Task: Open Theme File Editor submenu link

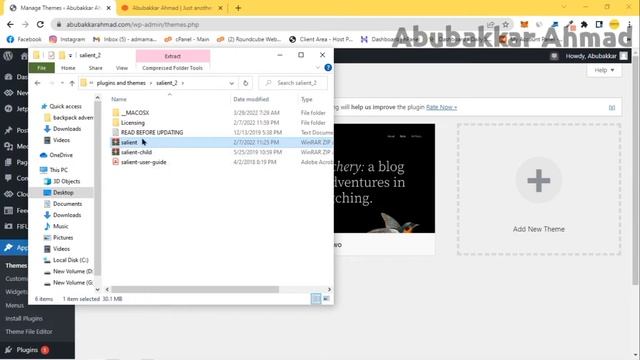Action: [29, 331]
